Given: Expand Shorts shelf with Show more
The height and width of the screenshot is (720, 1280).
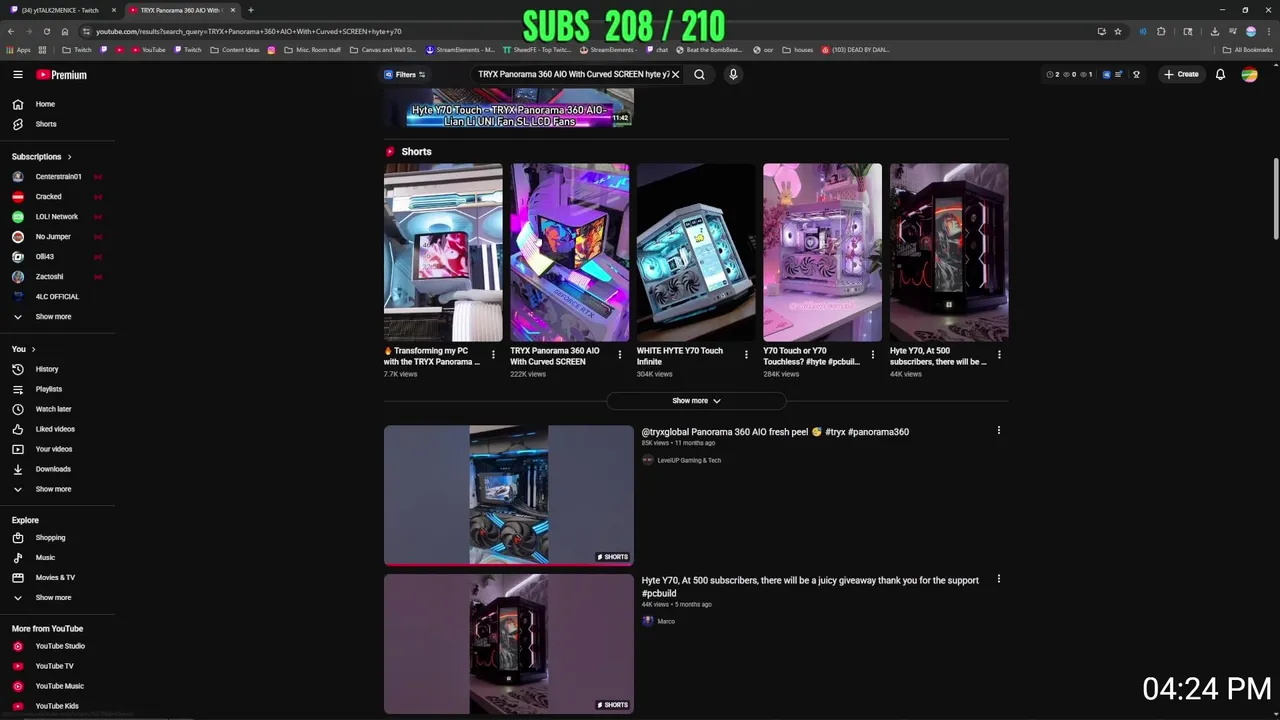Looking at the screenshot, I should pos(696,400).
